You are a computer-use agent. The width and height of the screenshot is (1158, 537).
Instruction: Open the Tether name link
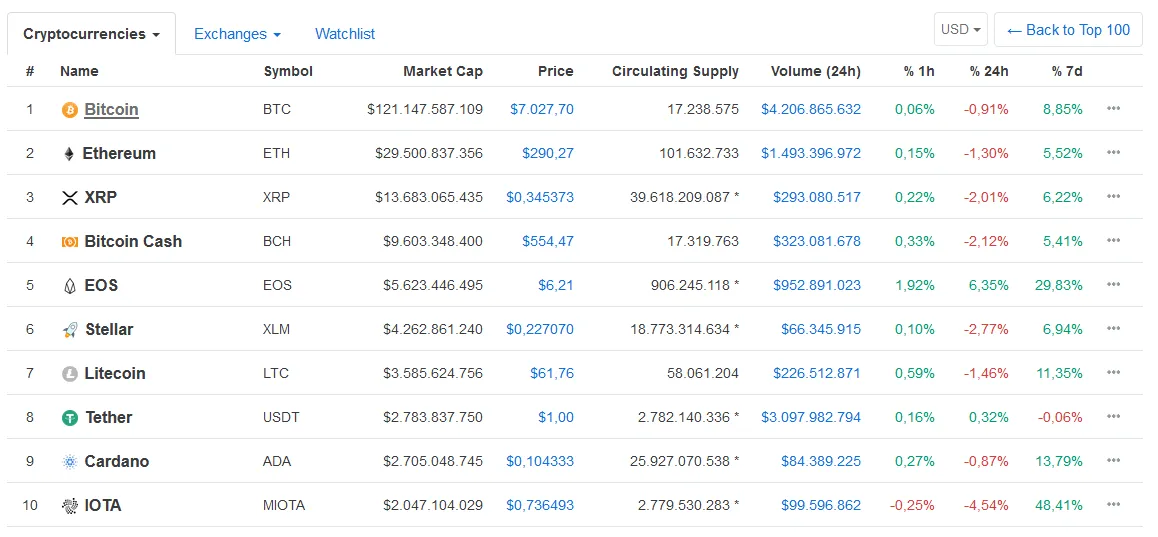tap(109, 417)
